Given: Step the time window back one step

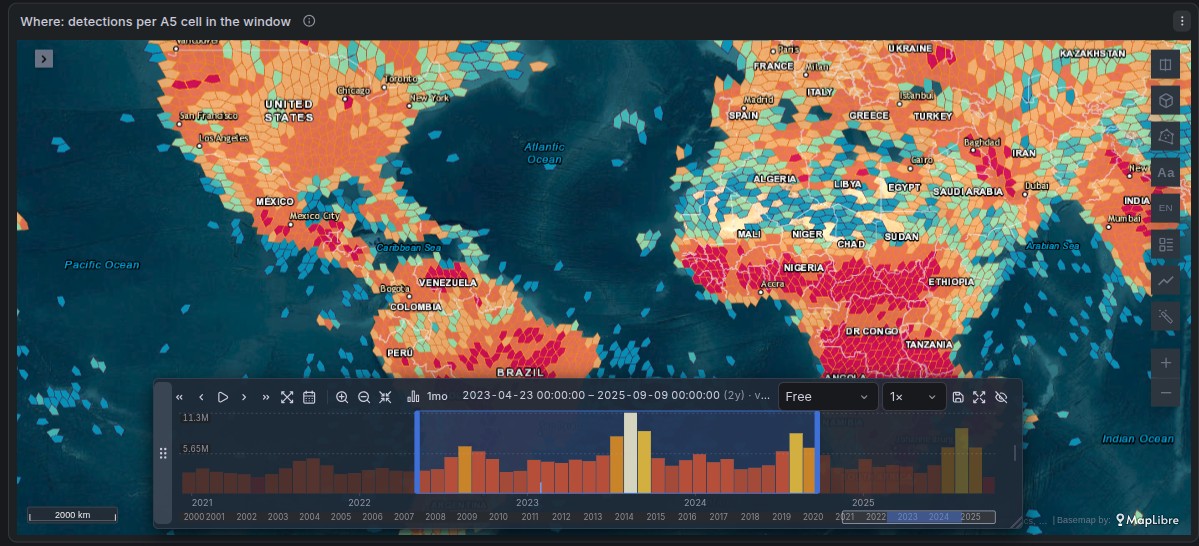Looking at the screenshot, I should 201,397.
